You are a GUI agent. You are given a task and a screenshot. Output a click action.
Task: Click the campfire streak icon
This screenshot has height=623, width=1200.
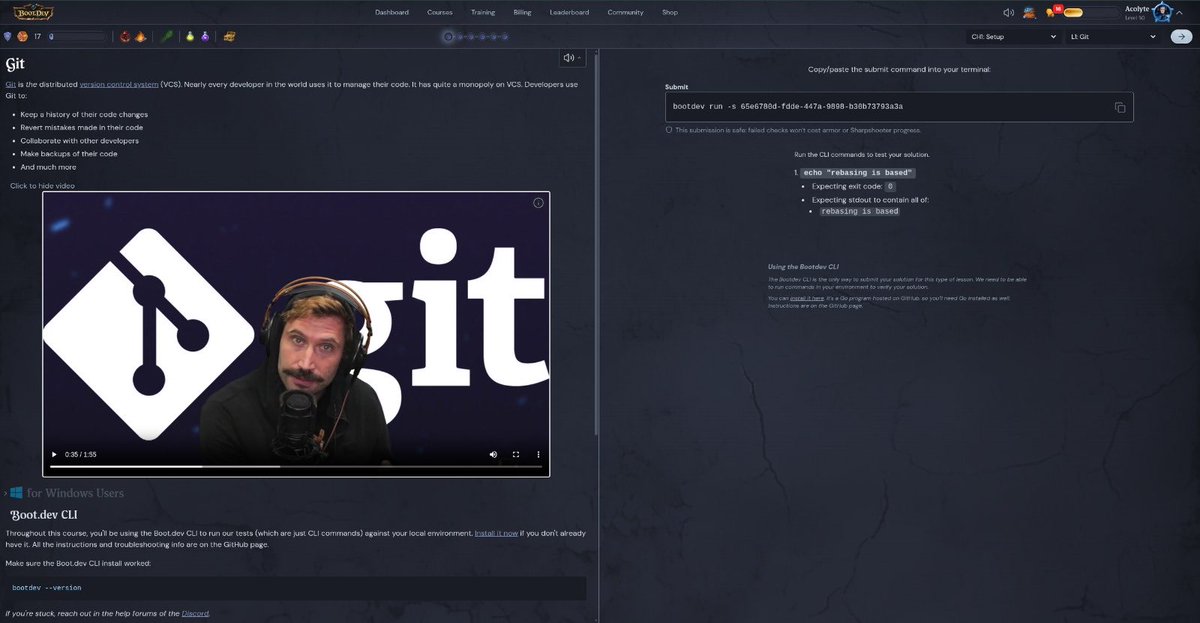click(x=140, y=37)
